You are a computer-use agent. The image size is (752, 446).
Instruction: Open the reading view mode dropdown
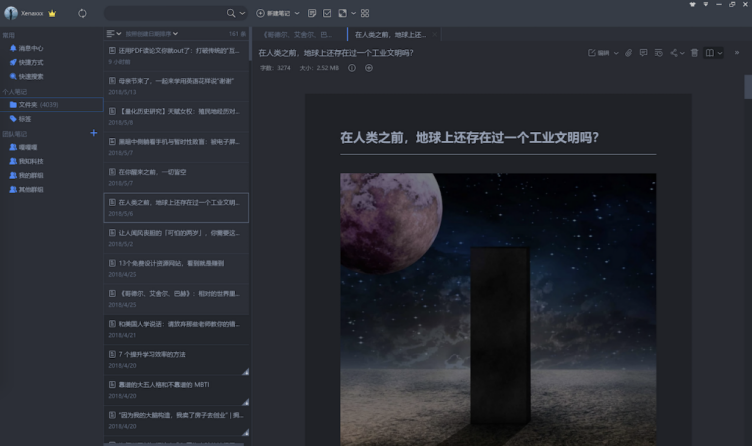713,52
